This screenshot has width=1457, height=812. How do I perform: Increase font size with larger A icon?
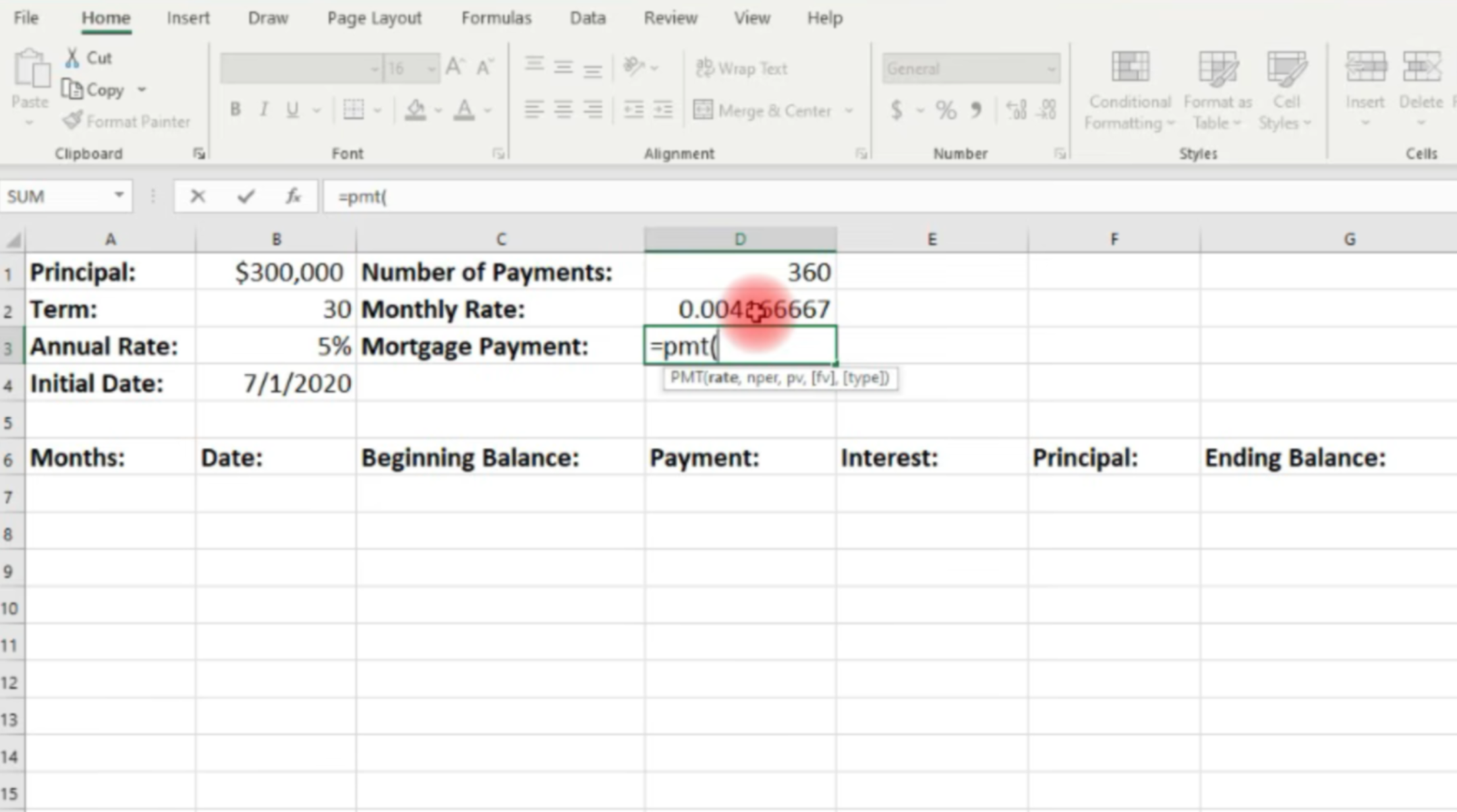[455, 67]
